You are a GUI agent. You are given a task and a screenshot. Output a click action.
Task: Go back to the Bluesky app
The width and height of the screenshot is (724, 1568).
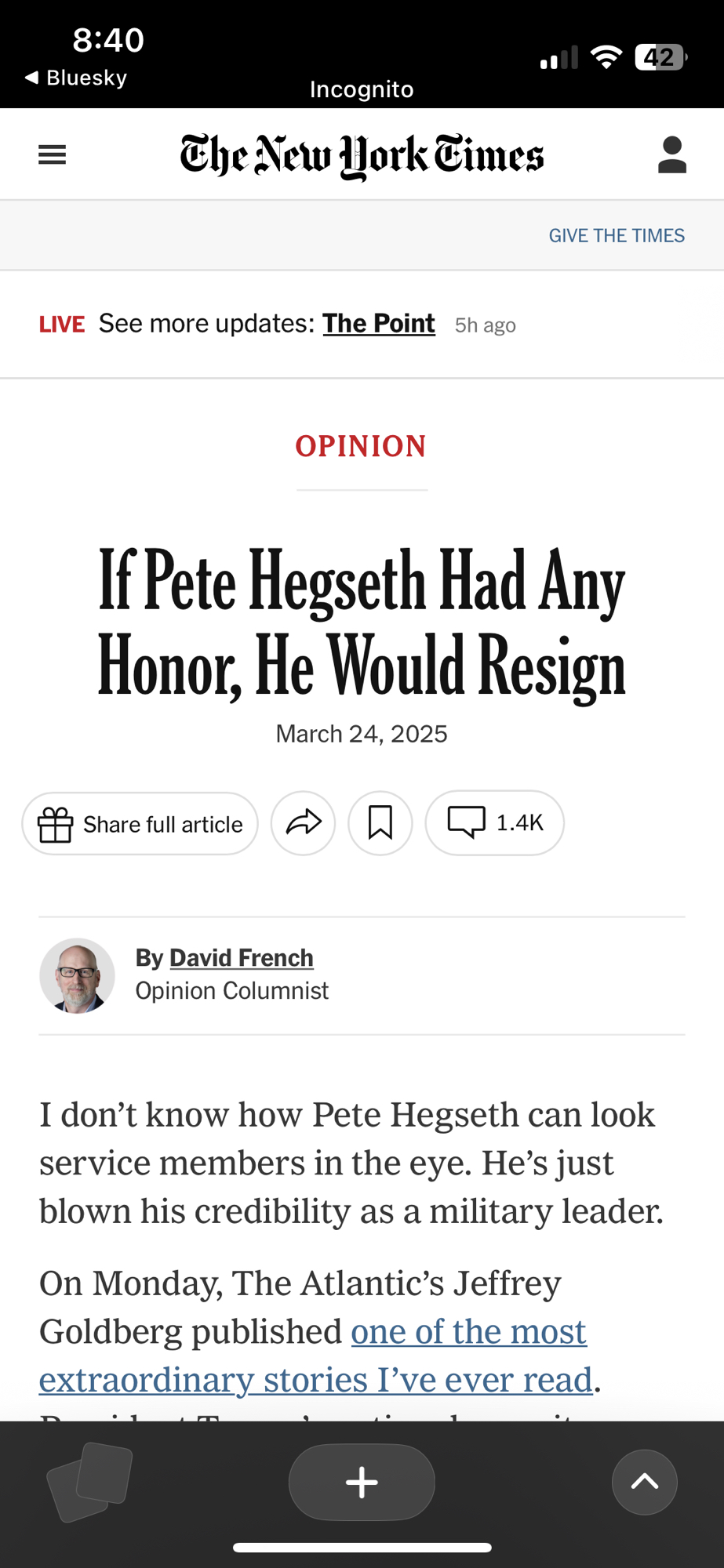tap(76, 78)
